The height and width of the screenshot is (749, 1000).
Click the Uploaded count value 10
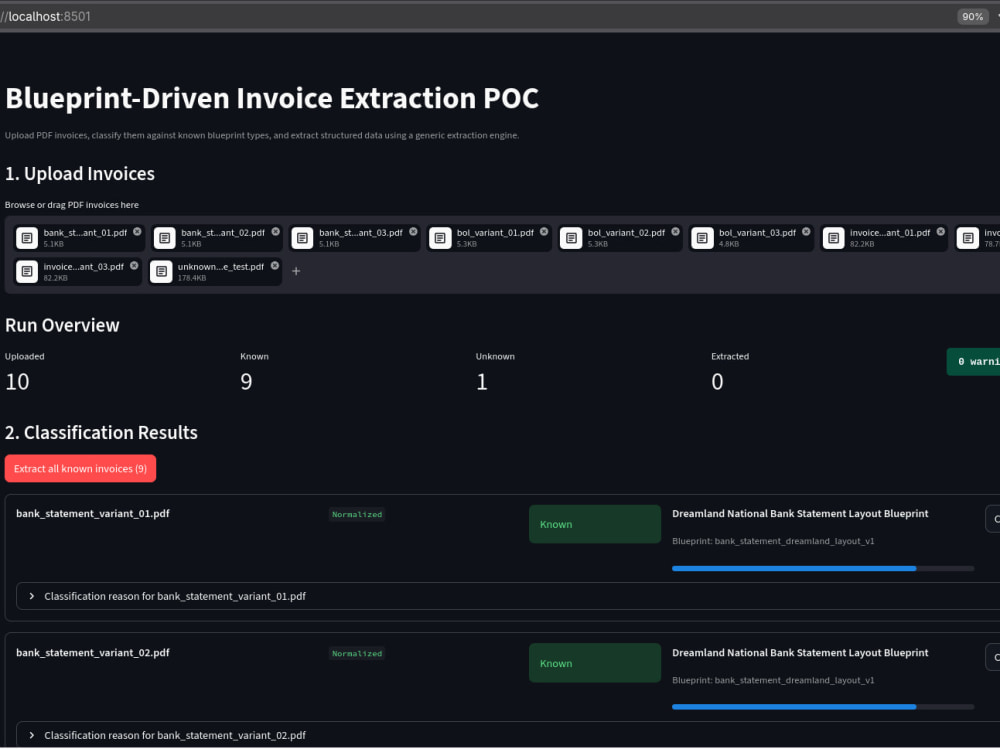tap(17, 382)
